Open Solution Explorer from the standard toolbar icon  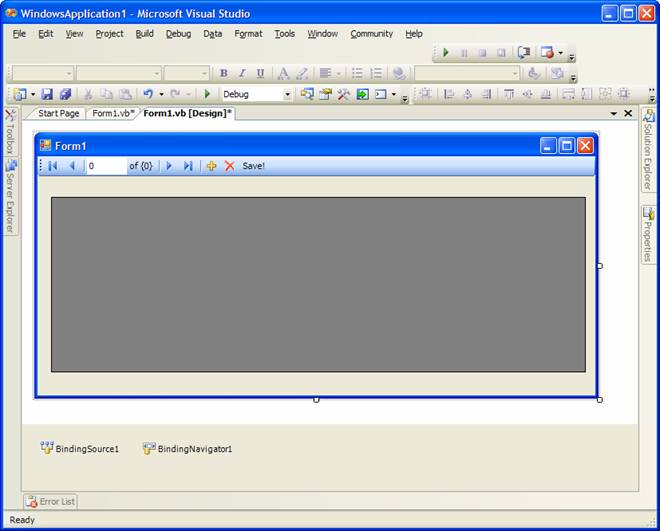307,94
